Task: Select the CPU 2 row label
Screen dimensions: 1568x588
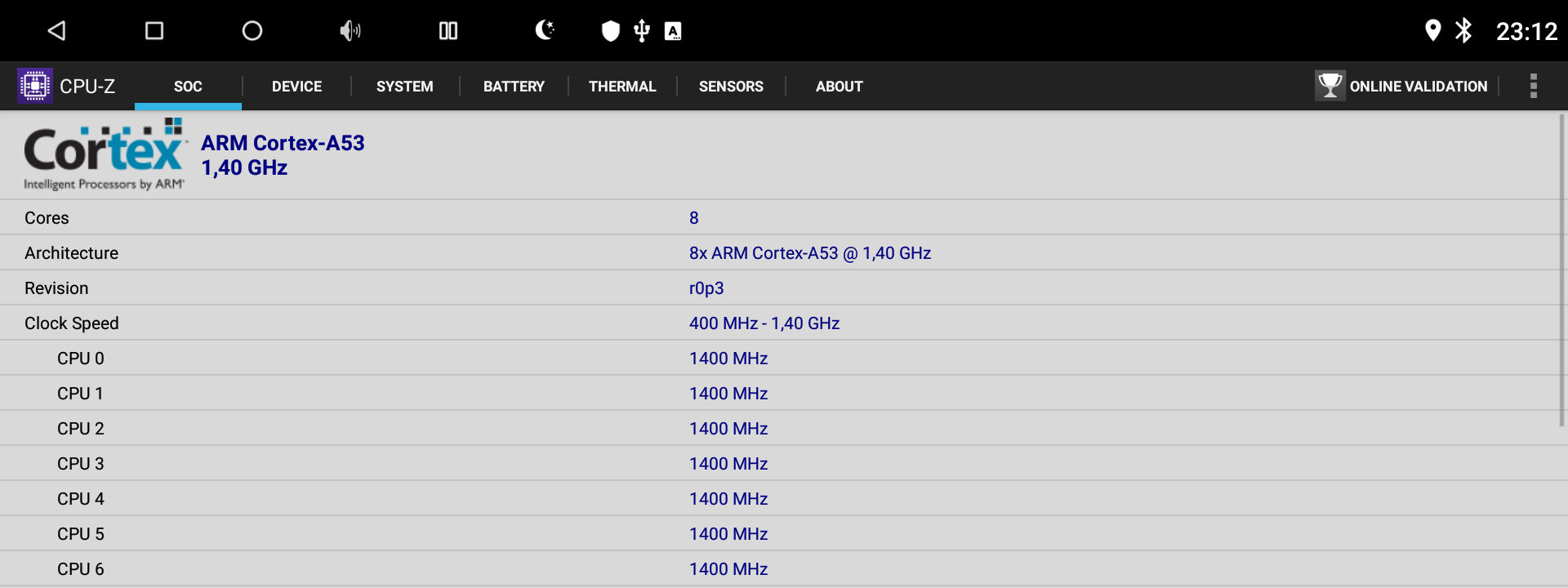Action: click(81, 429)
